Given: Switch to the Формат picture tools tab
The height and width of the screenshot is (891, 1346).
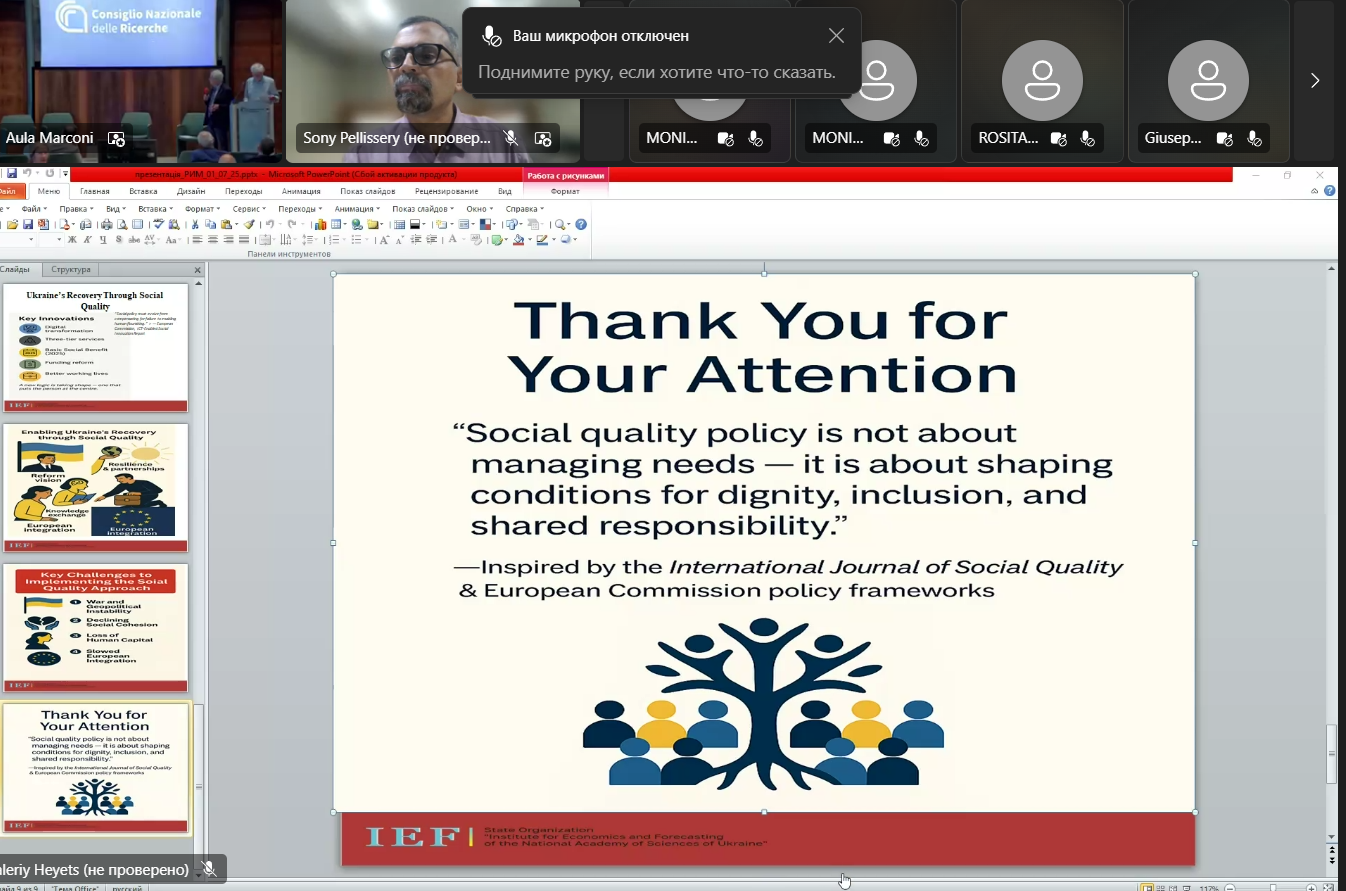Looking at the screenshot, I should 565,191.
